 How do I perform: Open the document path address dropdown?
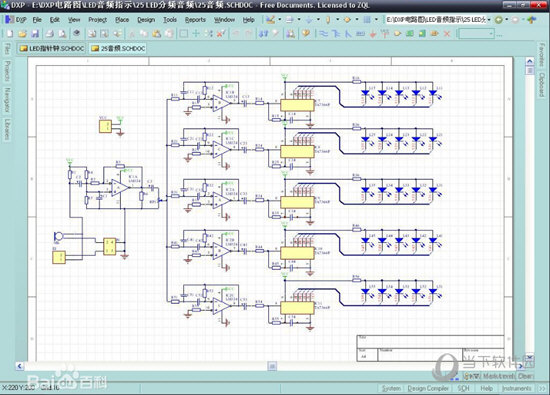[x=489, y=20]
